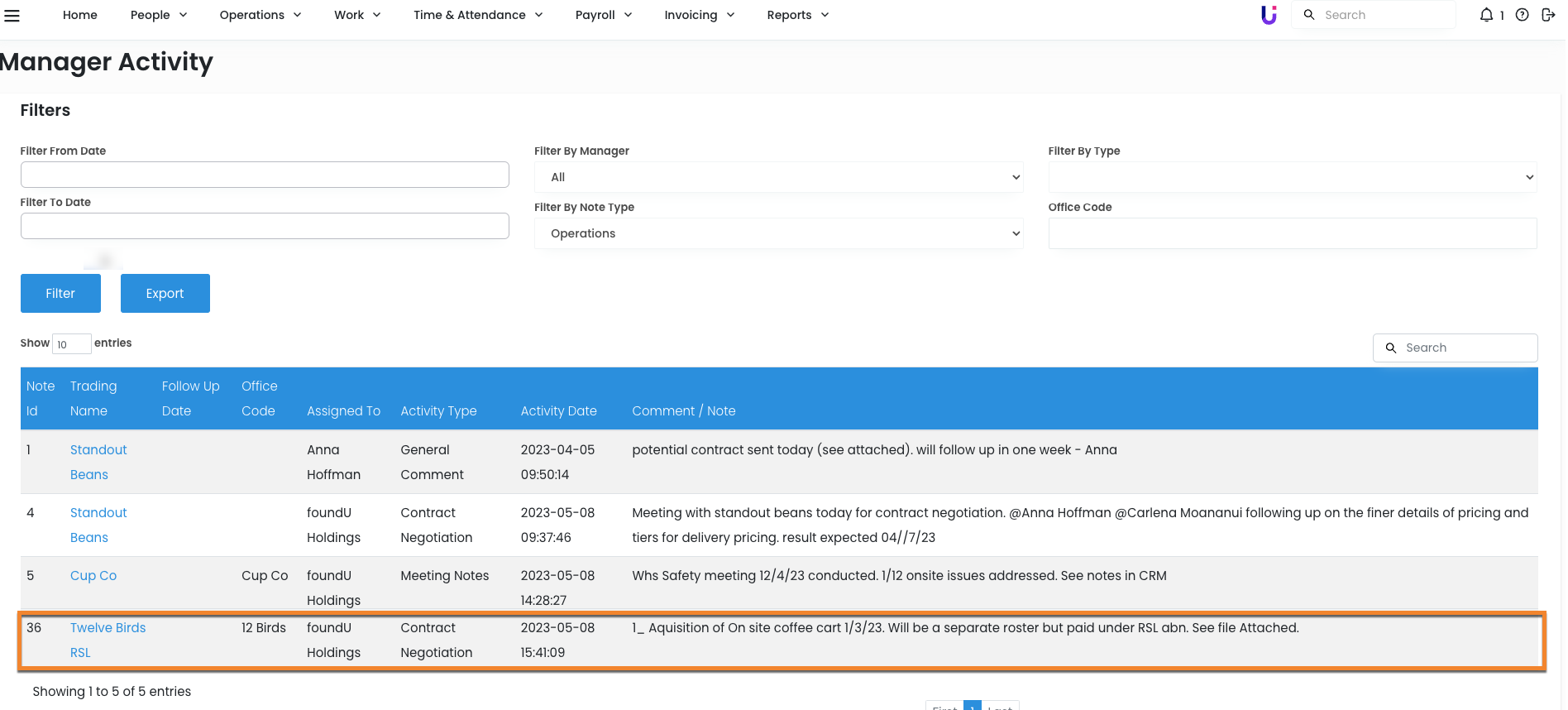The height and width of the screenshot is (710, 1568).
Task: Expand the Time & Attendance menu
Action: [477, 15]
